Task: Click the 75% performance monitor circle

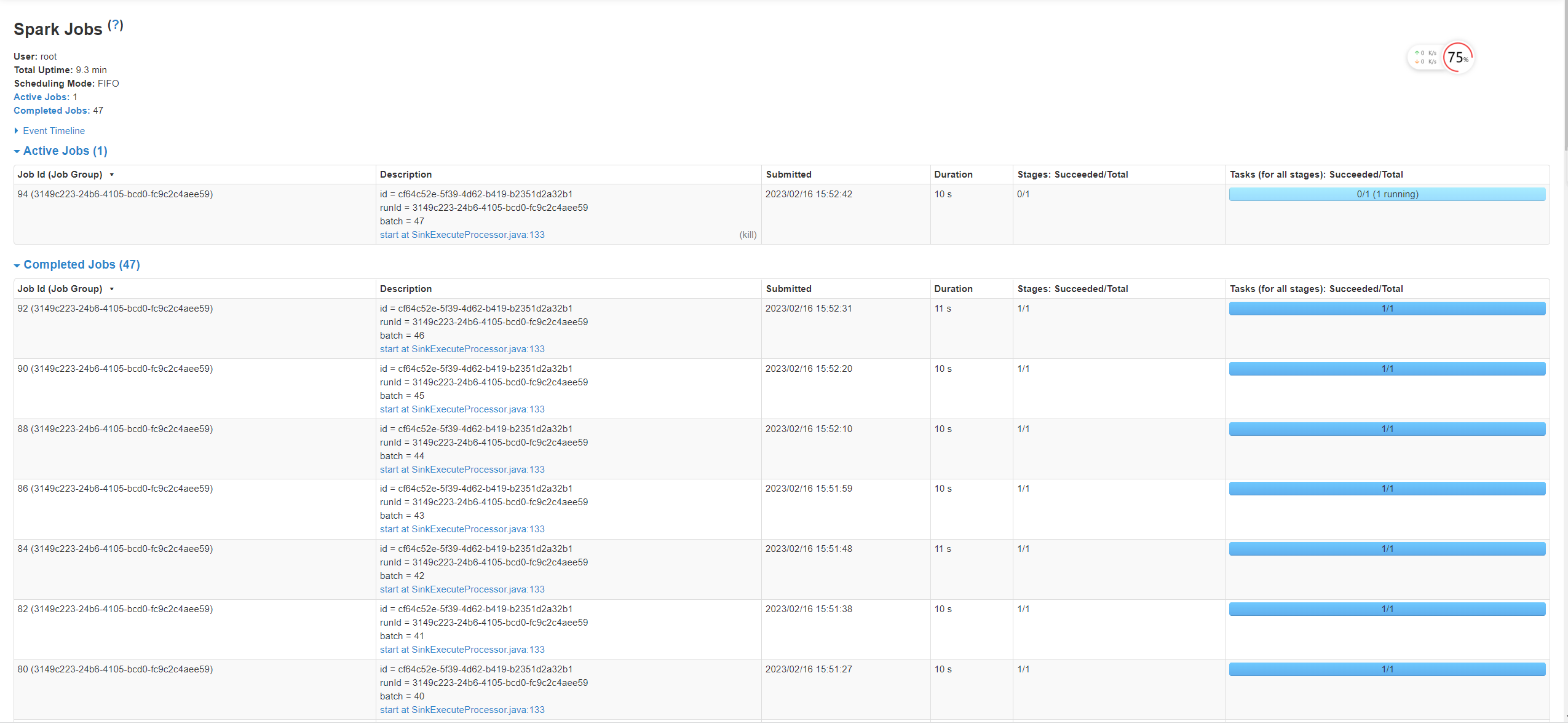Action: [1457, 58]
